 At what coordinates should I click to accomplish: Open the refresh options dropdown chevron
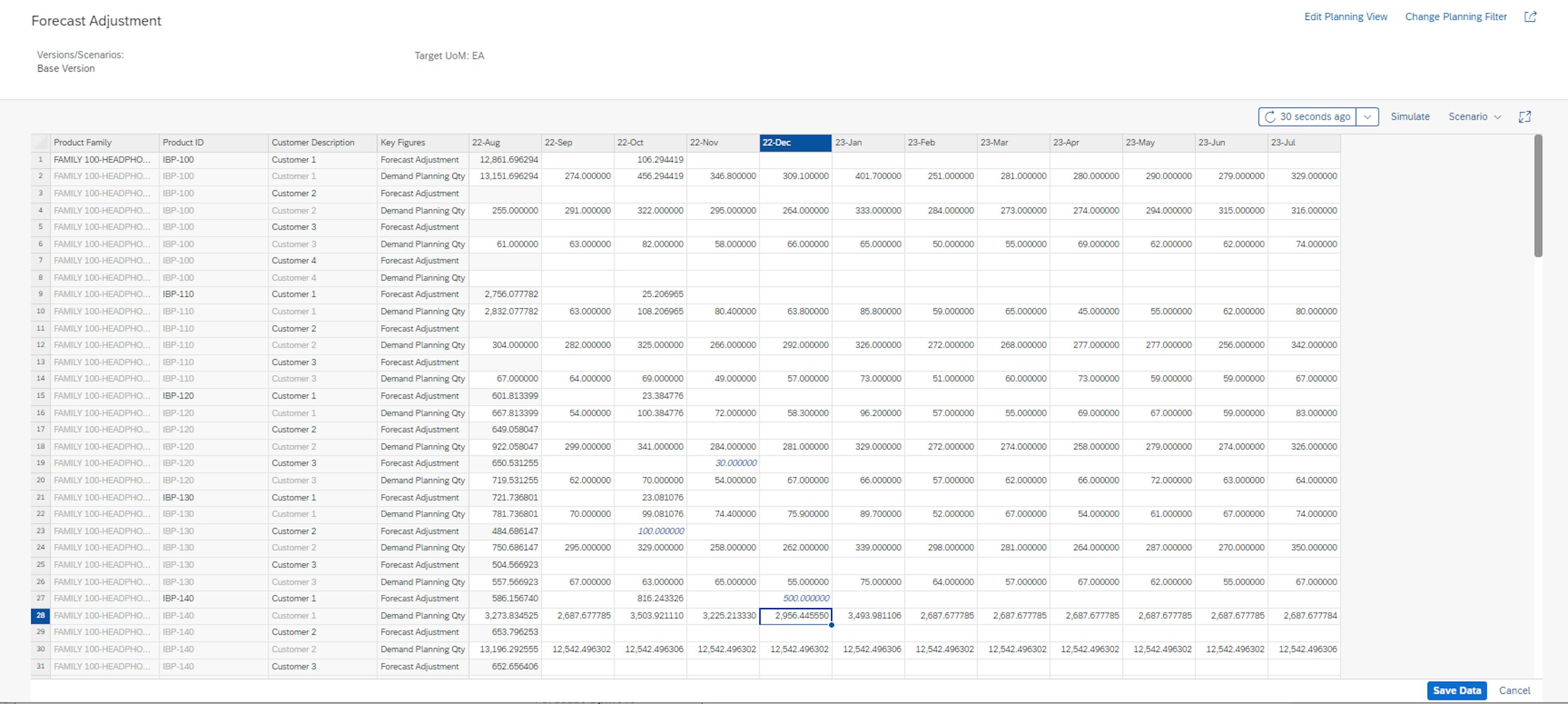point(1368,116)
